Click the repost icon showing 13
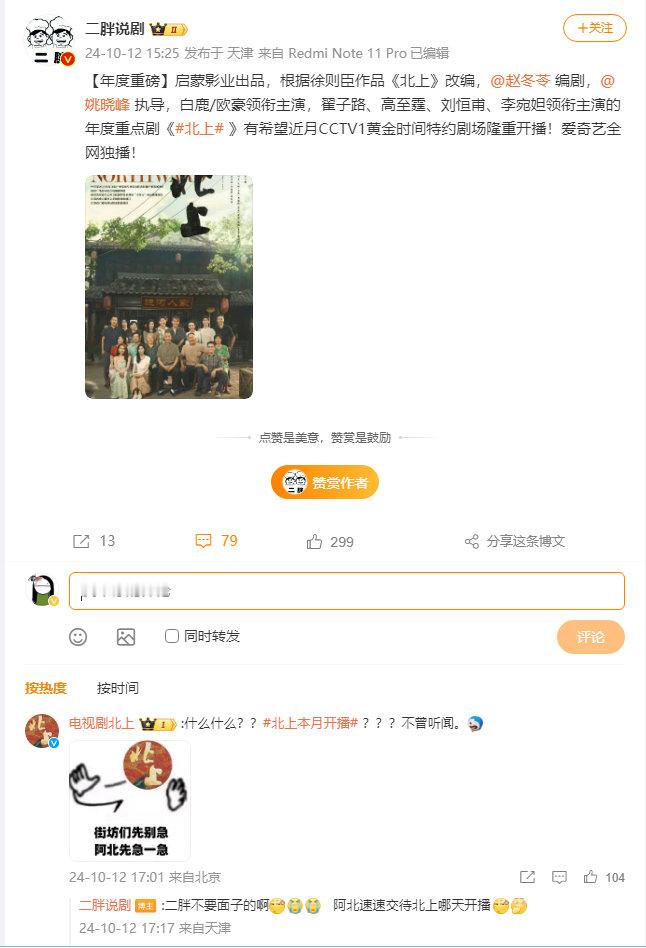Image resolution: width=646 pixels, height=948 pixels. coord(81,541)
